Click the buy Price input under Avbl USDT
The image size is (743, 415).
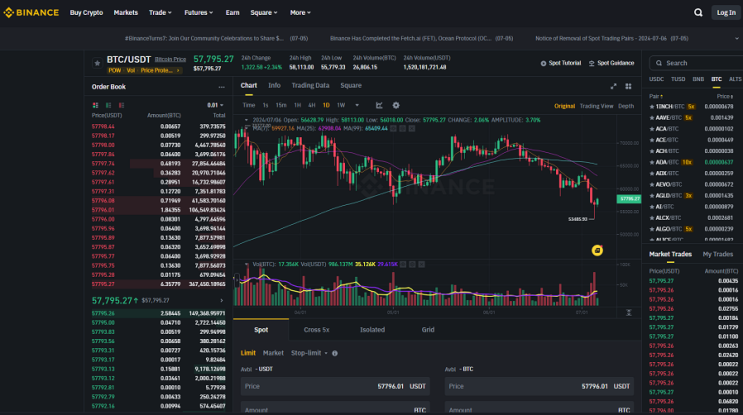pos(335,387)
